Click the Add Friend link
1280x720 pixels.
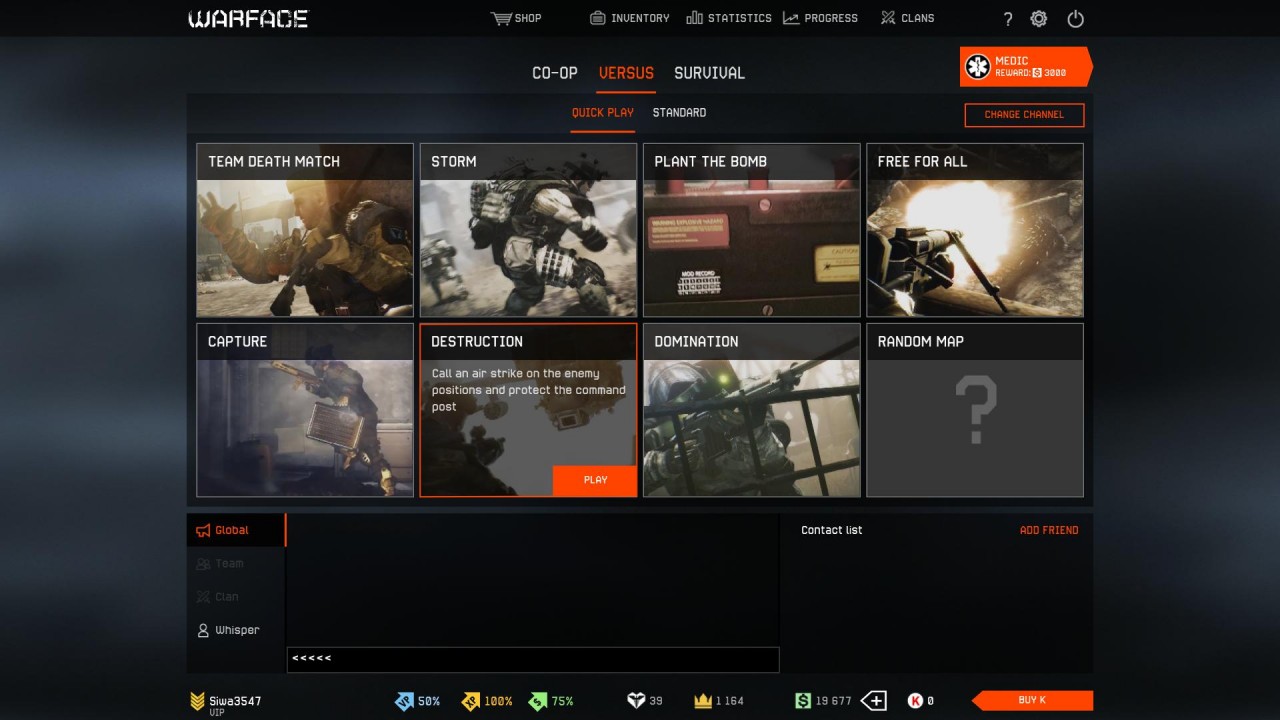click(1049, 530)
